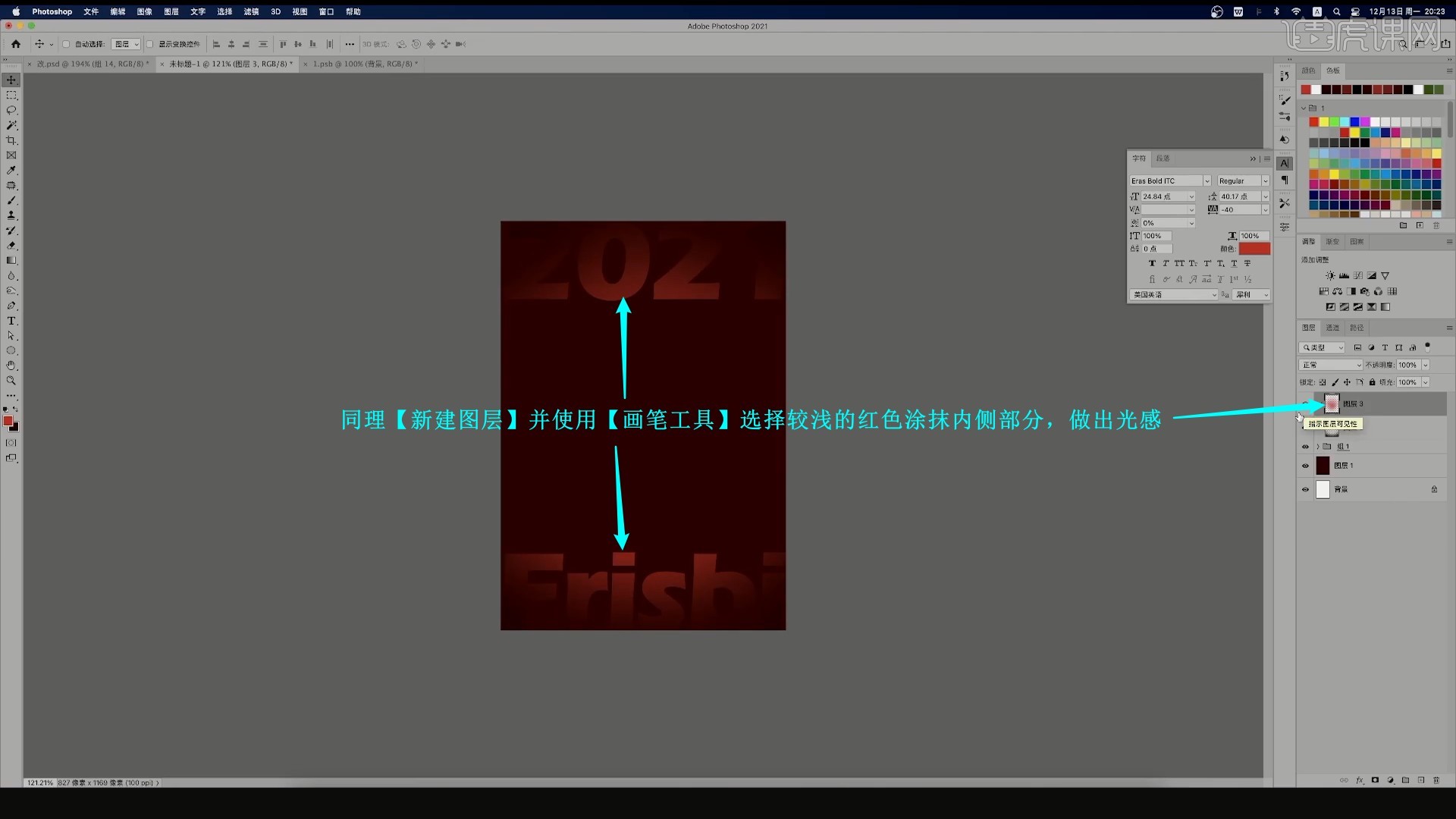
Task: Enable the 显示变换控件 checkbox
Action: point(149,44)
